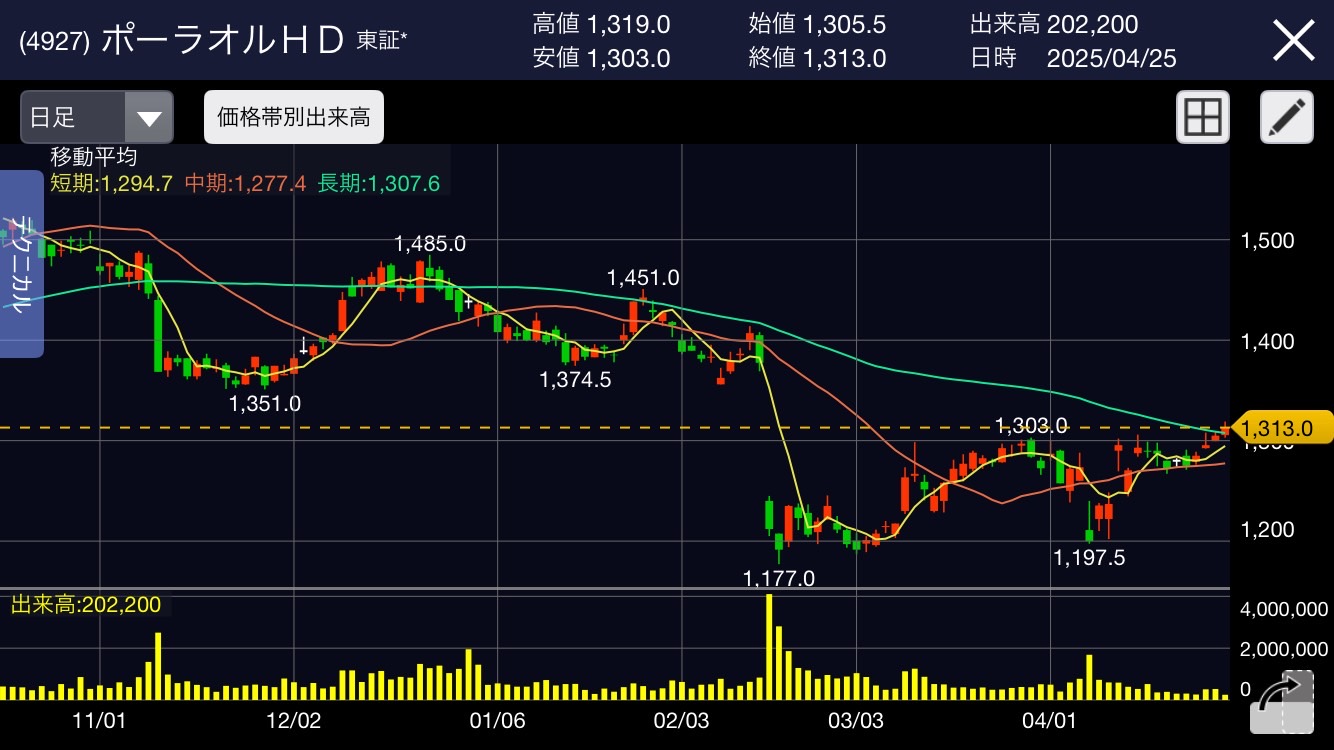The width and height of the screenshot is (1334, 750).
Task: Select the 1,485.0 high price label
Action: coord(430,243)
